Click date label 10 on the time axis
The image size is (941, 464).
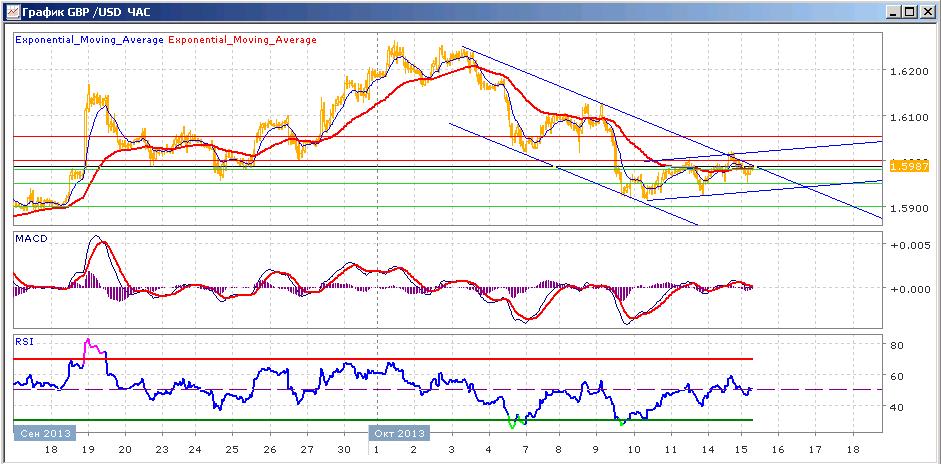[634, 450]
